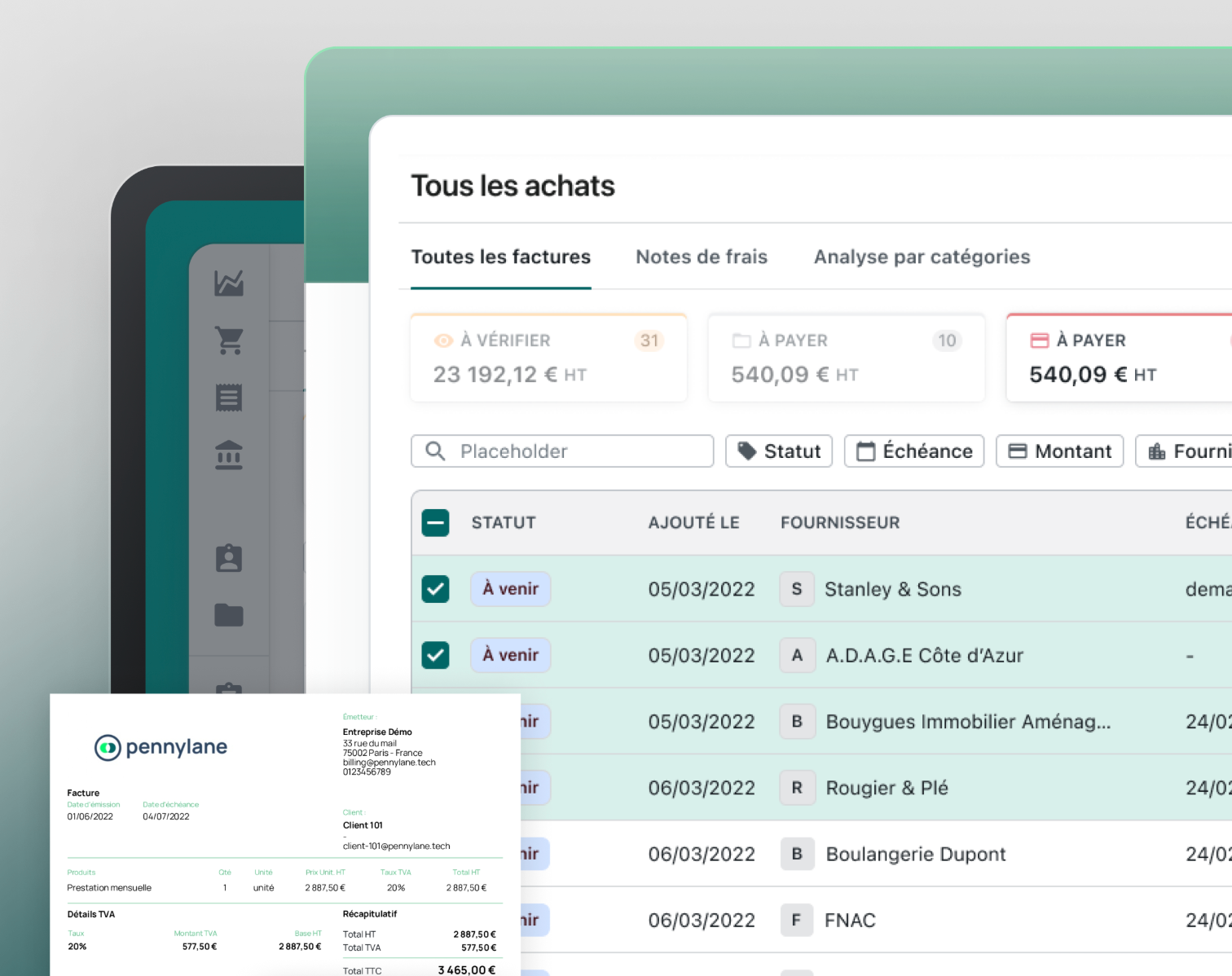Screen dimensions: 1232x976
Task: Select the grey À payer card with 10
Action: tap(847, 358)
